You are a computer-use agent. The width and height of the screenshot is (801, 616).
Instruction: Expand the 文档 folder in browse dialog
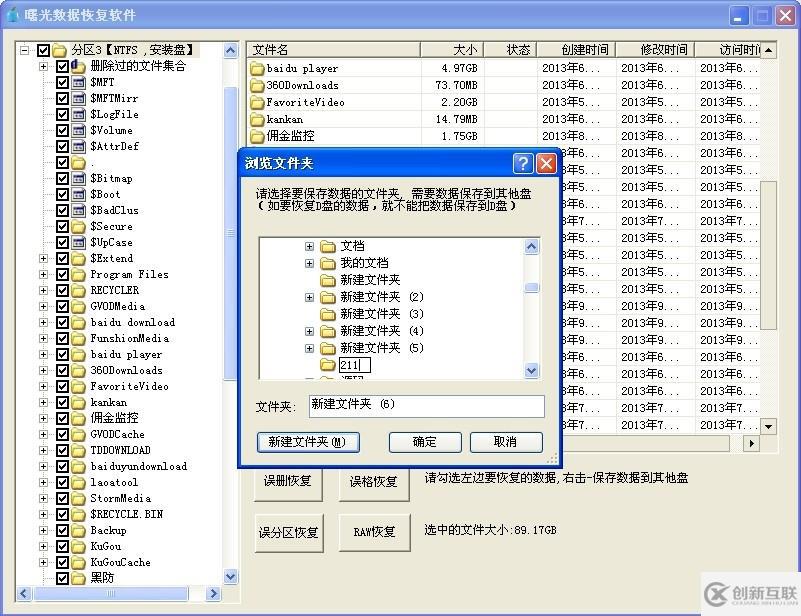tap(310, 247)
